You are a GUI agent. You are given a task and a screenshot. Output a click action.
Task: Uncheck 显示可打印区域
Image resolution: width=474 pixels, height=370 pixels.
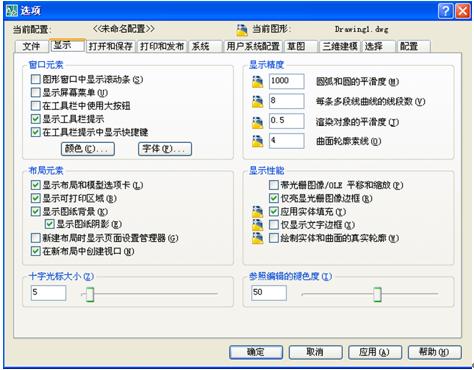click(x=35, y=198)
